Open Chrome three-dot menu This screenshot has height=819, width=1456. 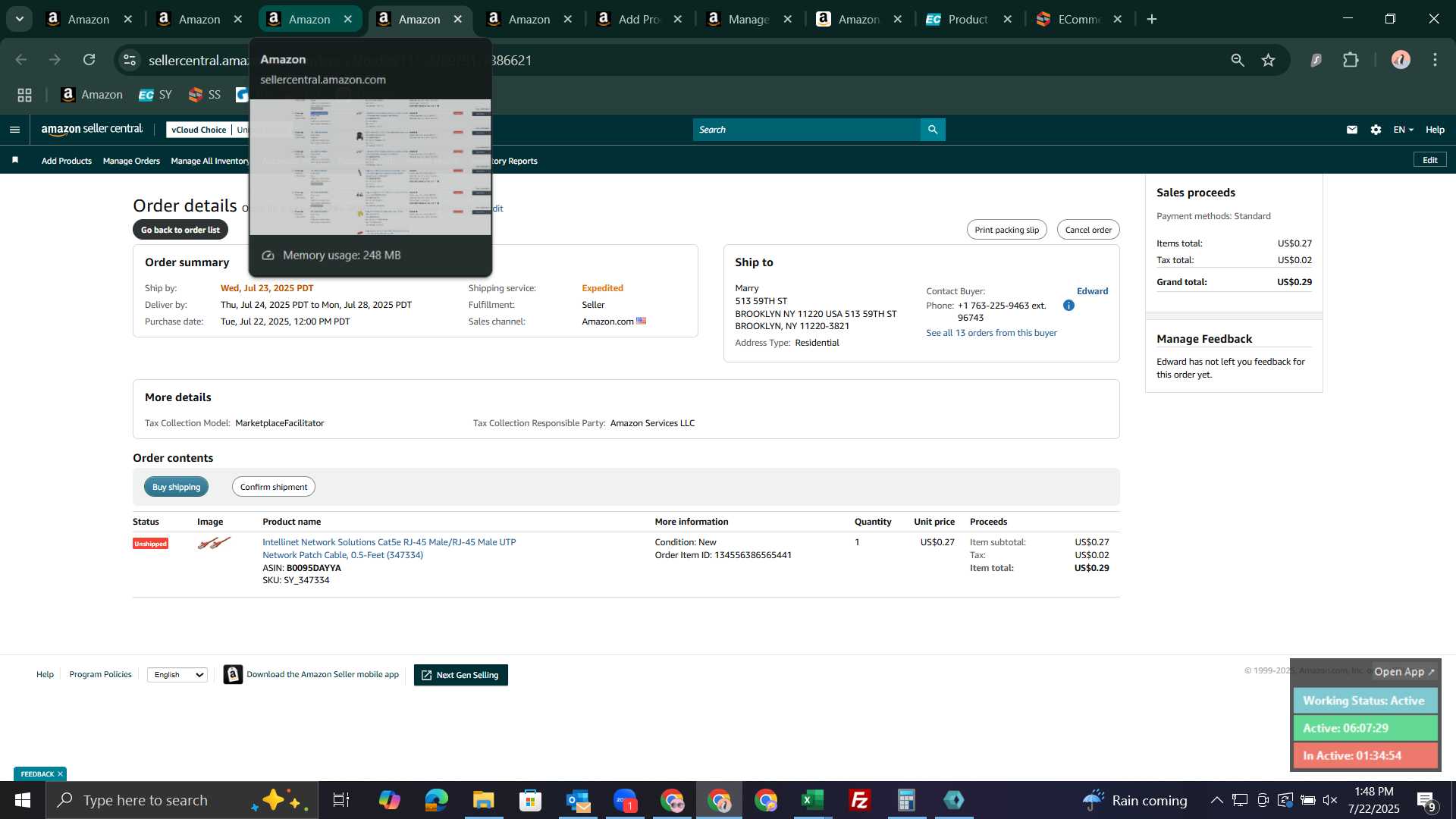click(1435, 60)
